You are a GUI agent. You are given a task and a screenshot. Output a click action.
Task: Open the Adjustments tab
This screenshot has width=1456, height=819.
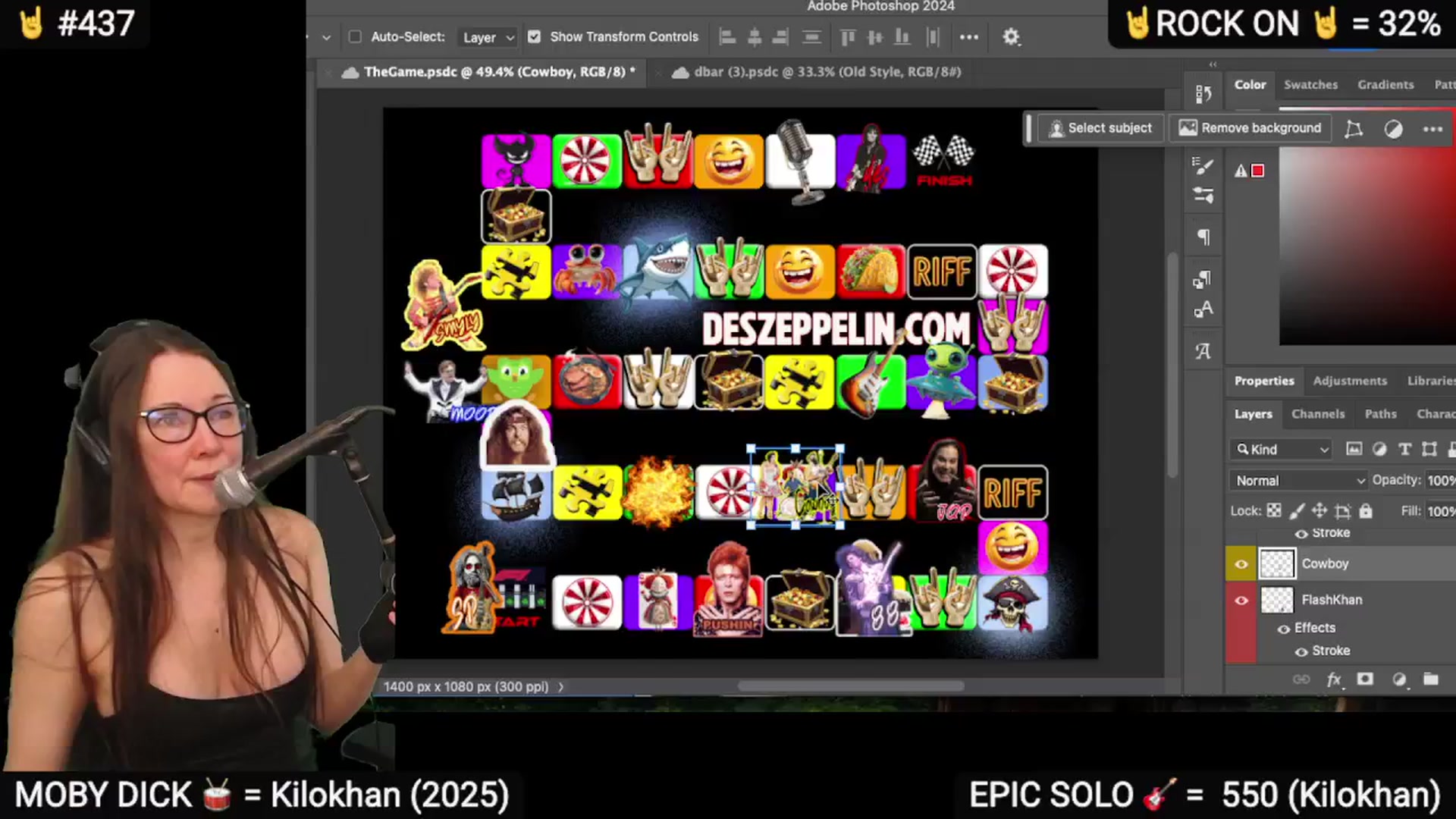coord(1350,381)
